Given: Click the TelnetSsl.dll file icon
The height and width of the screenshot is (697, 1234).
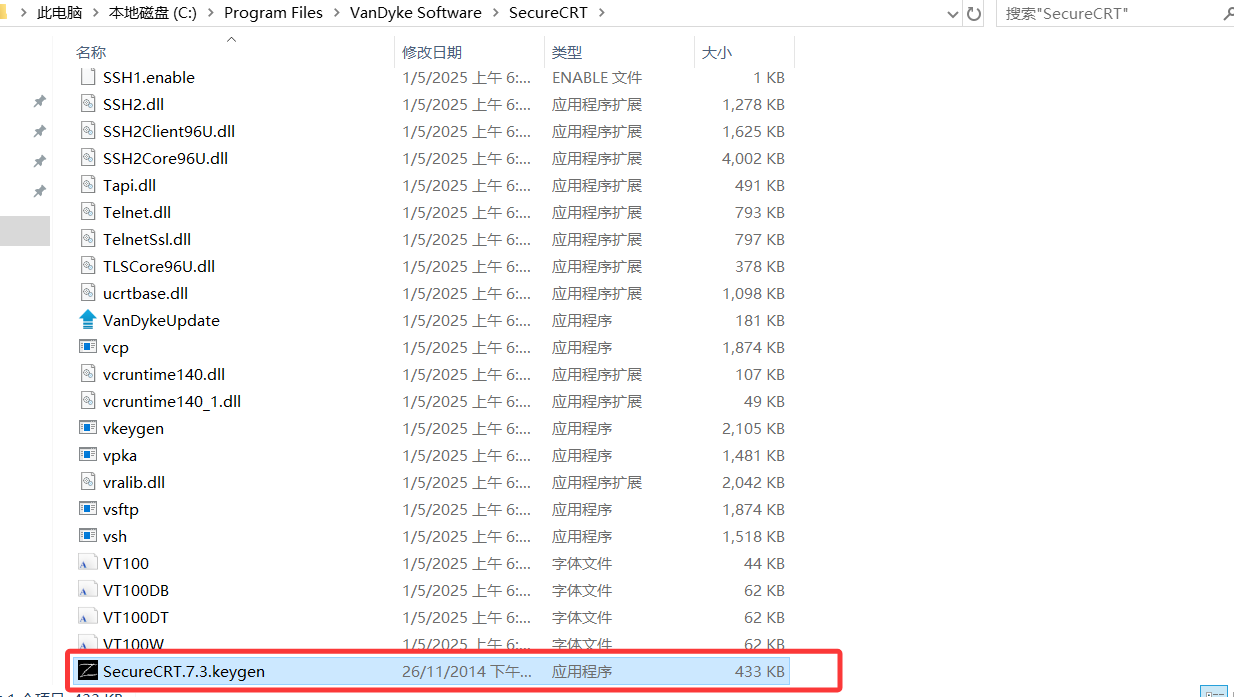Looking at the screenshot, I should 88,239.
